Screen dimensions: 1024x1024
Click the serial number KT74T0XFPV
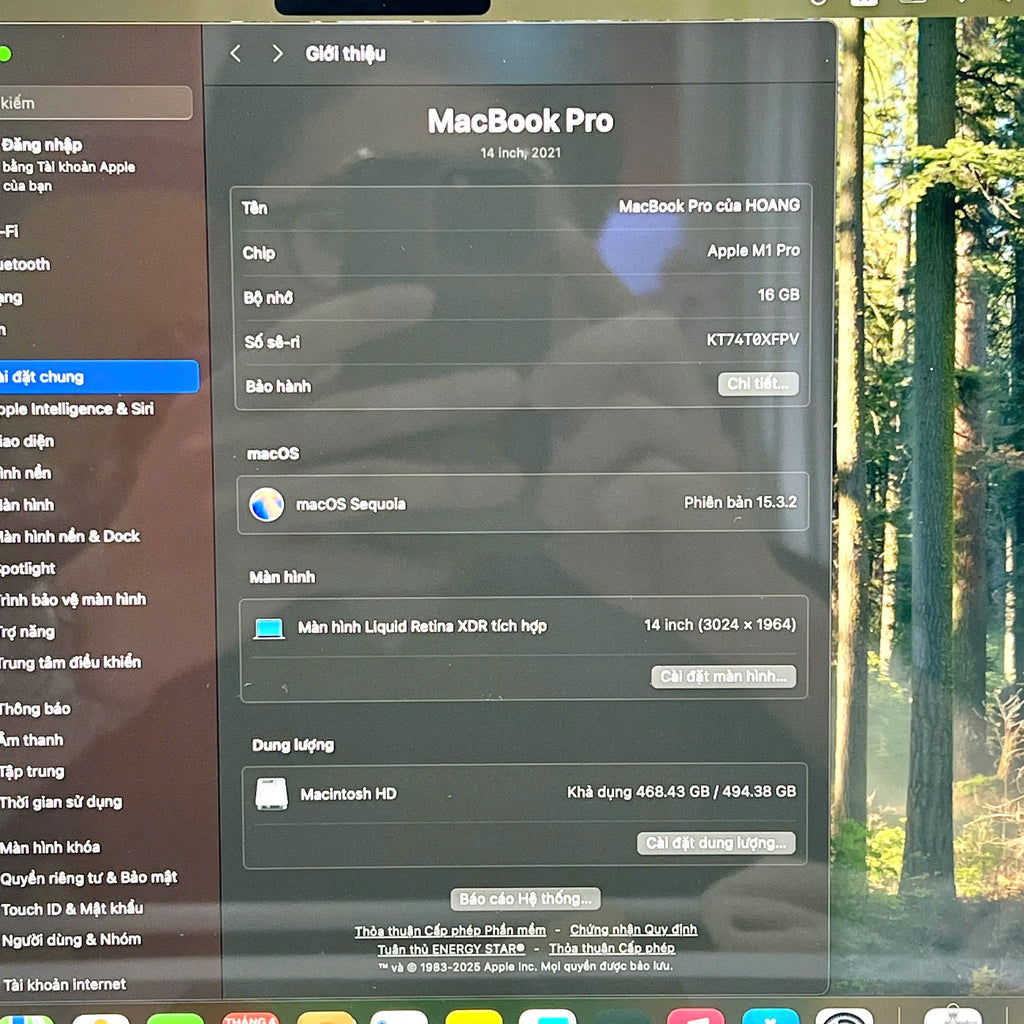(753, 340)
